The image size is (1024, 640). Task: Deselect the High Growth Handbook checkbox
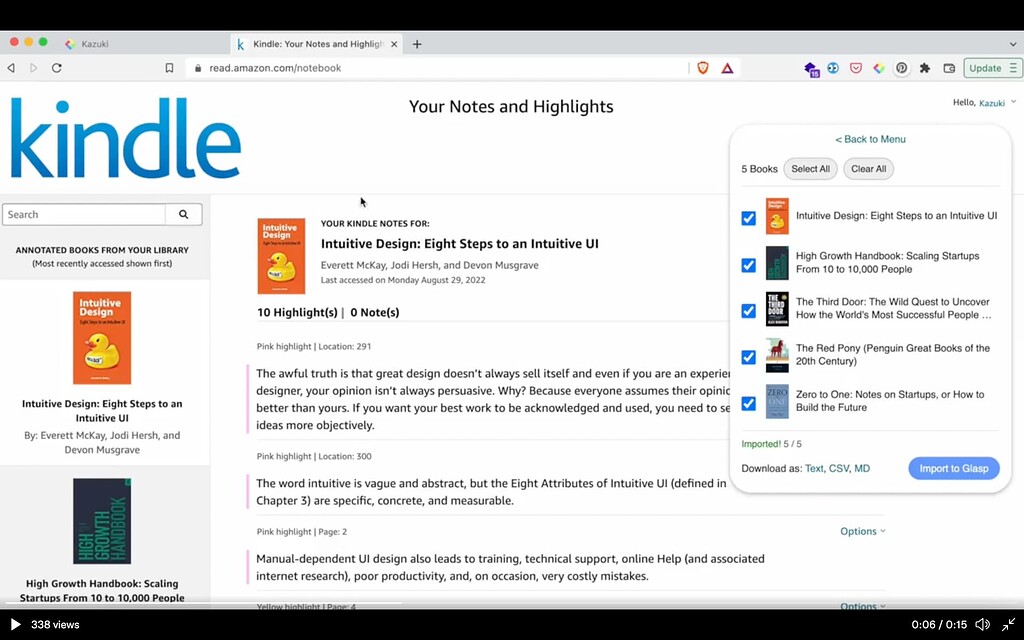click(x=748, y=264)
